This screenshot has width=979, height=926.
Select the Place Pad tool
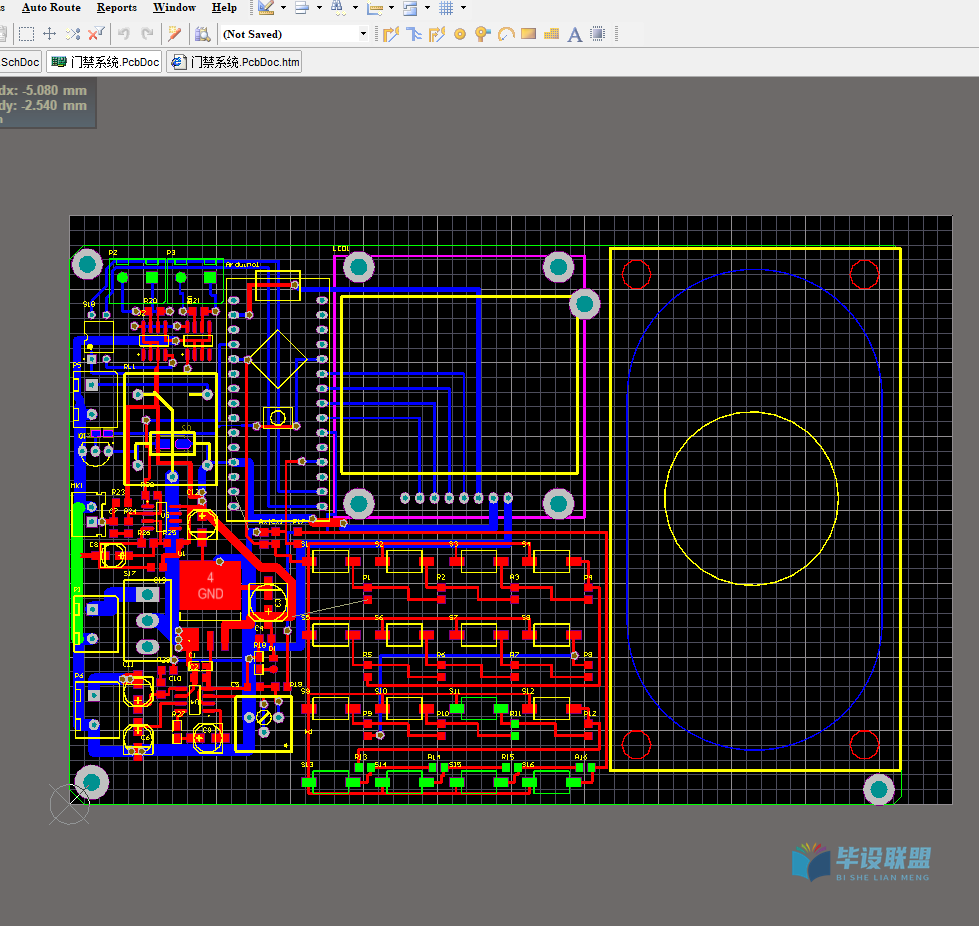tap(460, 34)
